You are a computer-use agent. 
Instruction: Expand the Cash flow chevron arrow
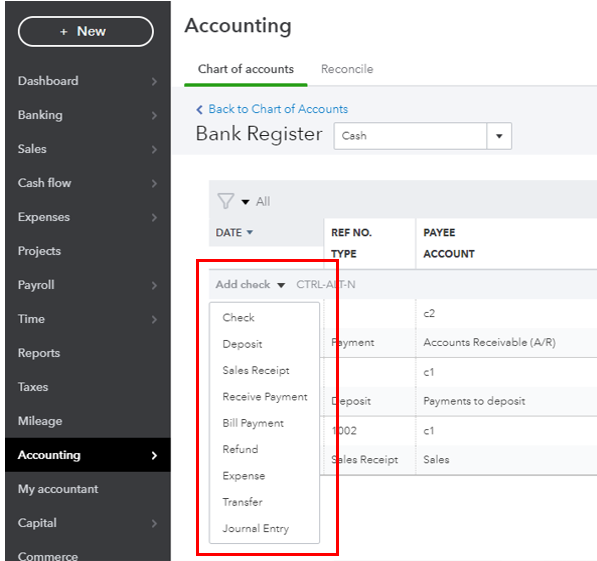154,183
